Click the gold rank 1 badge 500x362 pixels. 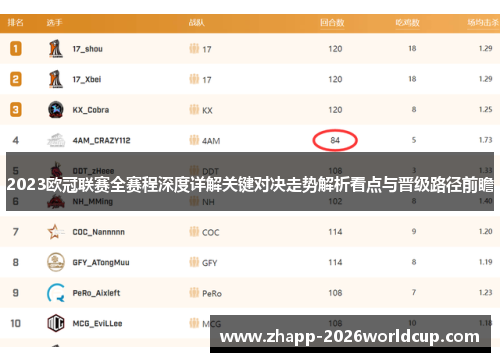16,49
